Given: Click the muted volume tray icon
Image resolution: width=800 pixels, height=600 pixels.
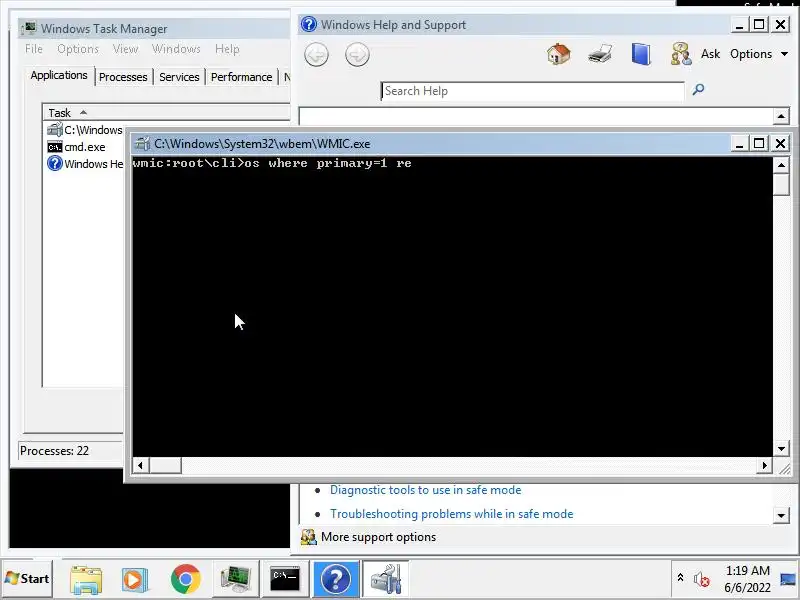Looking at the screenshot, I should (x=702, y=580).
